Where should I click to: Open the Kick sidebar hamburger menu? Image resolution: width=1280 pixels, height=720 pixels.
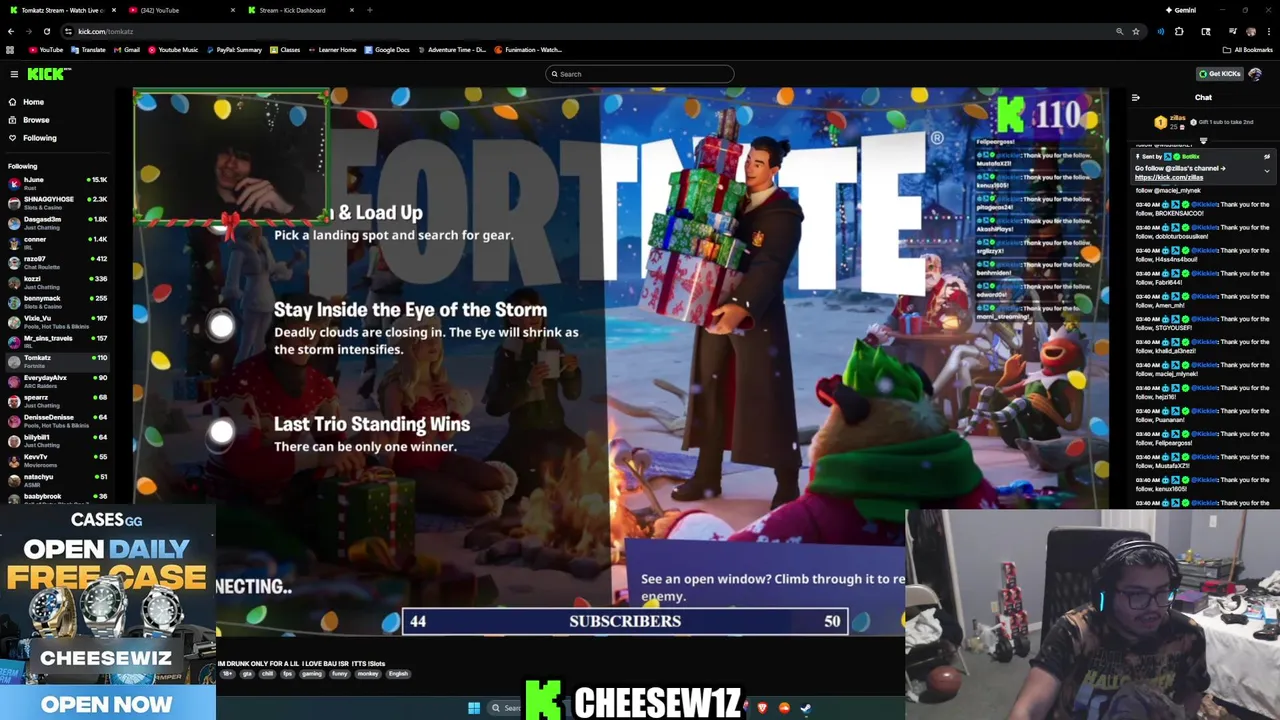tap(14, 74)
